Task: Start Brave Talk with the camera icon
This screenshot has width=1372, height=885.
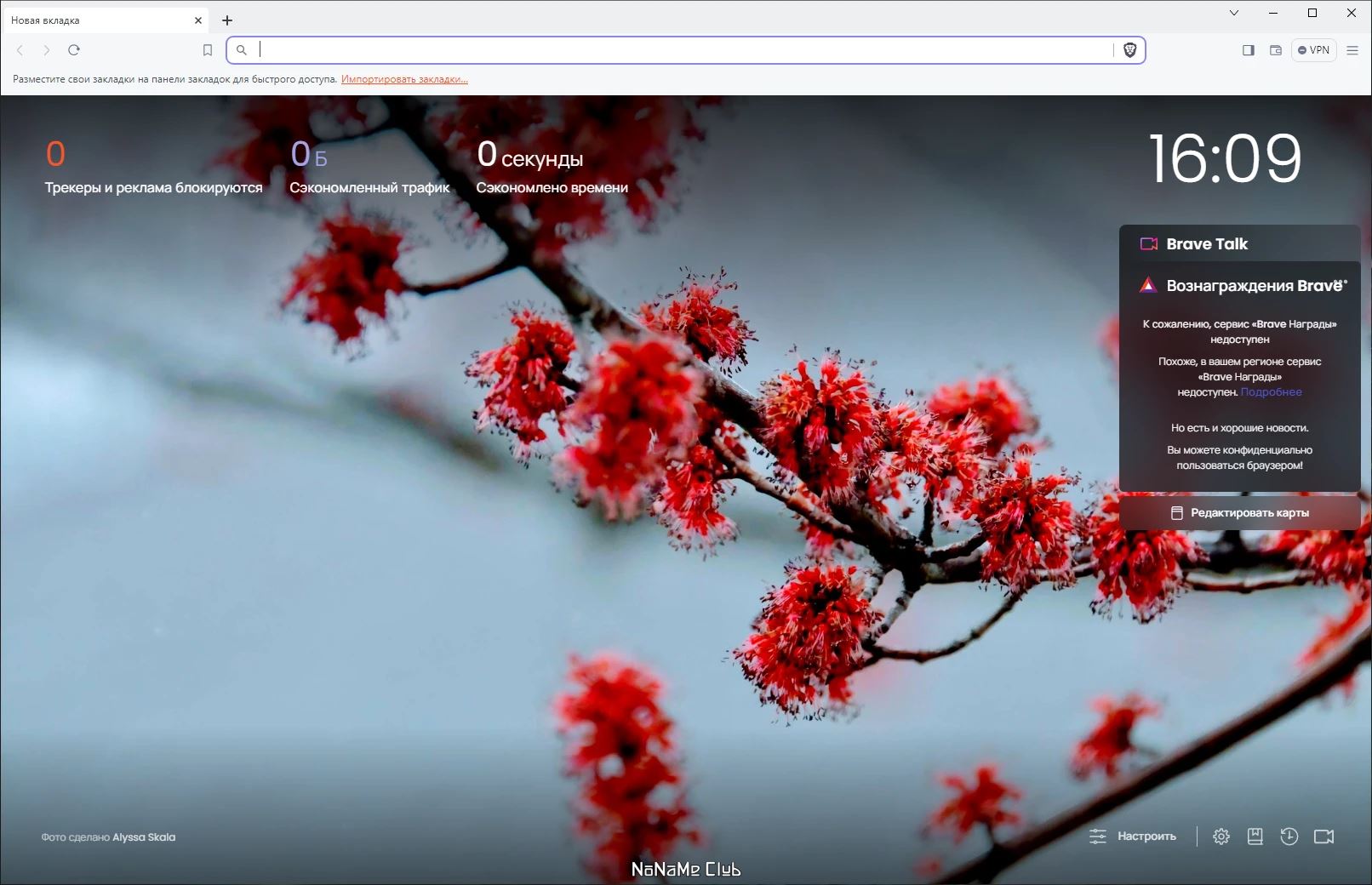Action: [1322, 836]
